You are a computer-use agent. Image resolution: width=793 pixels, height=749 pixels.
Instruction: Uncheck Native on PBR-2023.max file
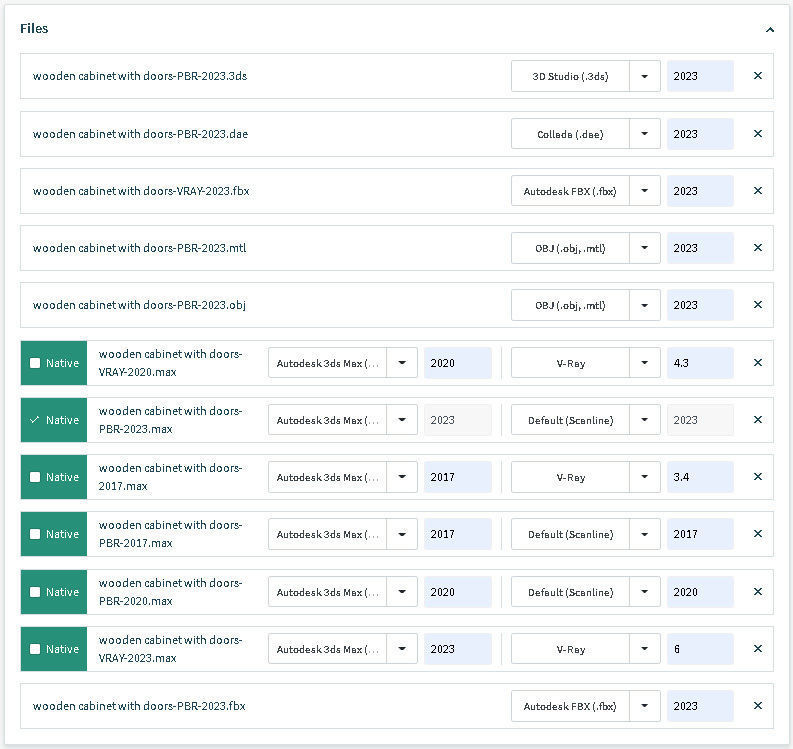pos(35,420)
